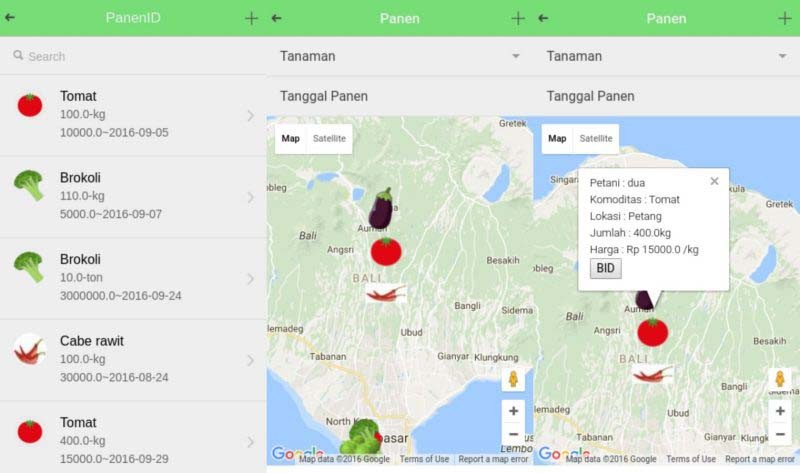Click Report a map error on the right map
Screen dimensions: 800x473
point(759,459)
